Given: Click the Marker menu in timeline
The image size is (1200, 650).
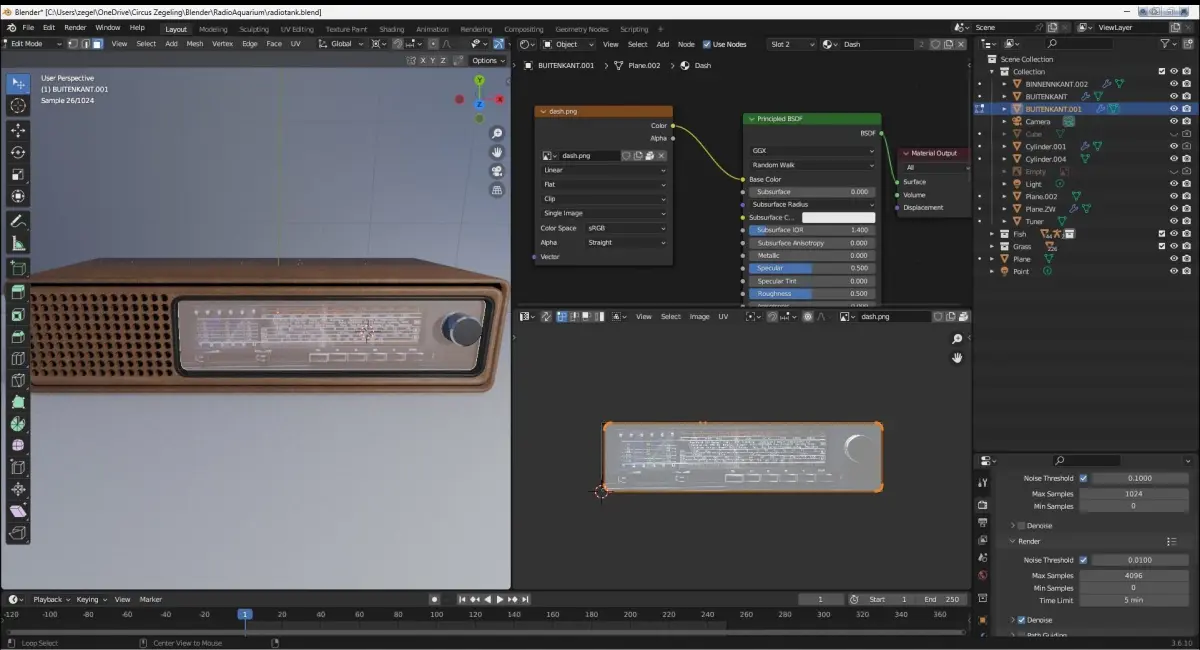Looking at the screenshot, I should (x=151, y=599).
